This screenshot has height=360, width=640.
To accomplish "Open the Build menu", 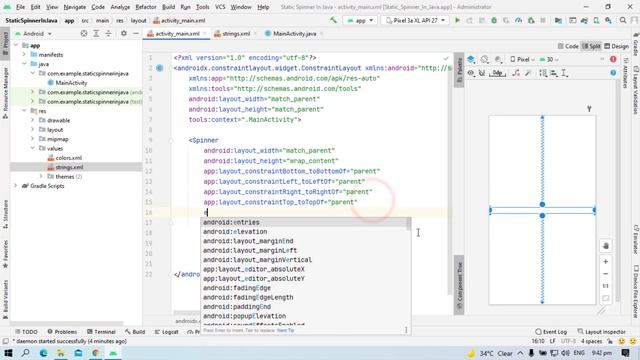I will [169, 7].
